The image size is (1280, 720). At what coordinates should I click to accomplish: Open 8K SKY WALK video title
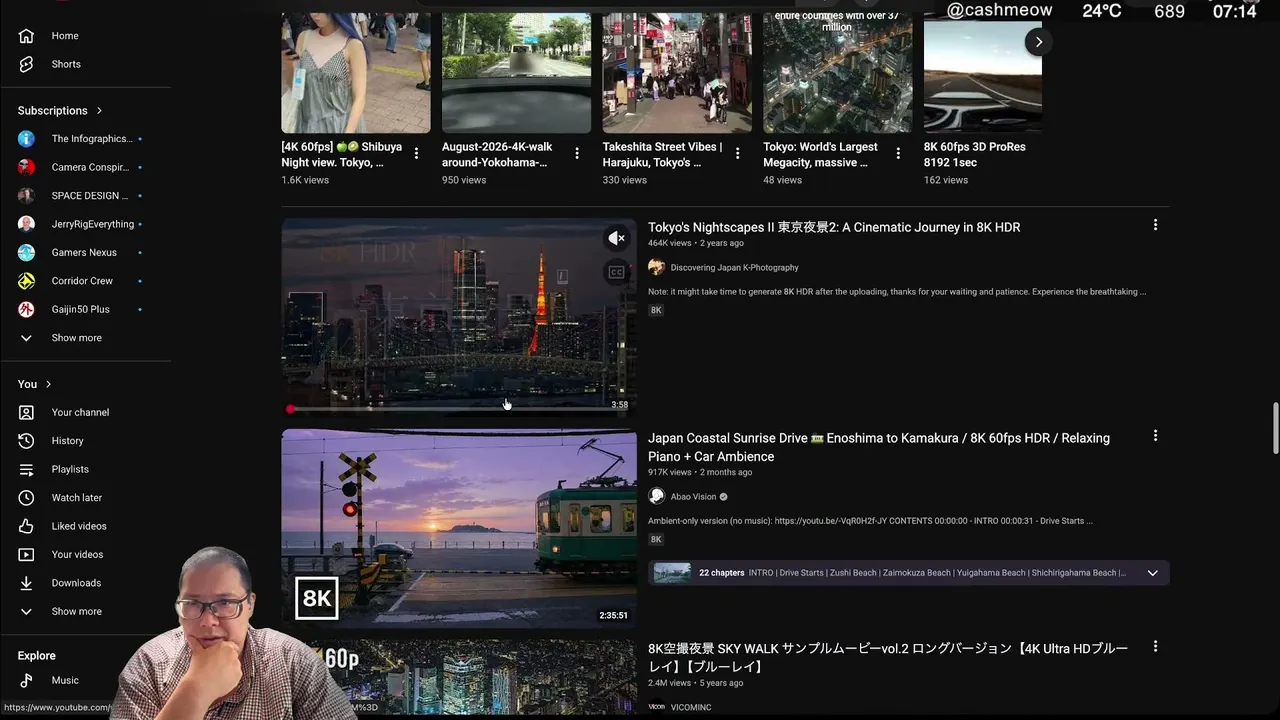click(888, 658)
